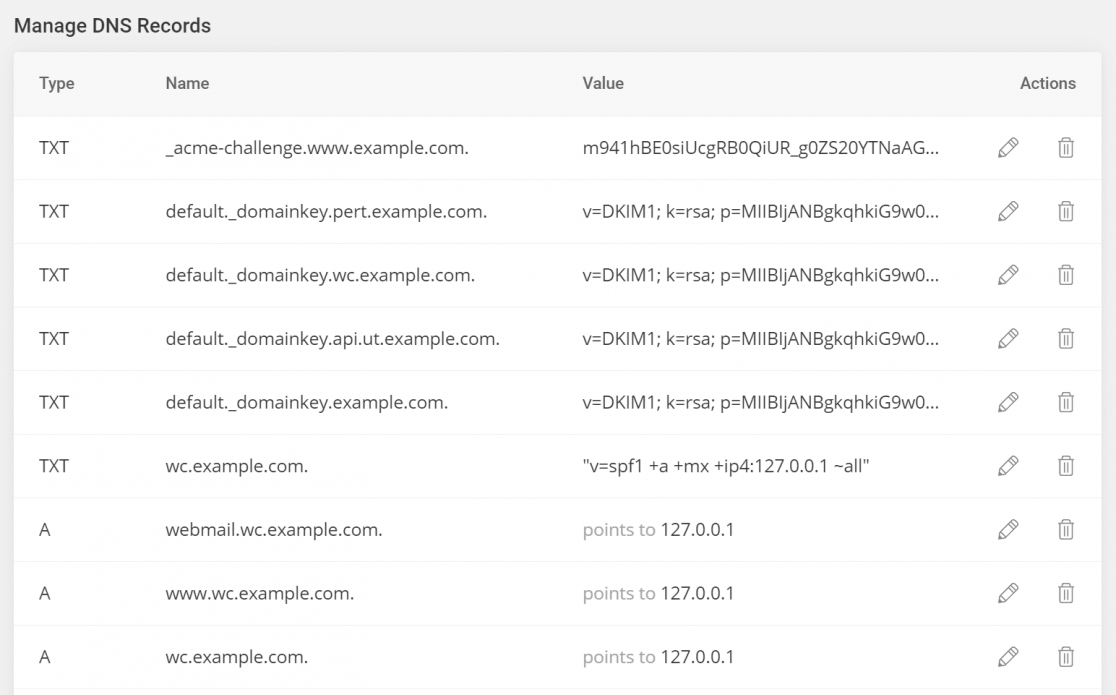Remove the default._domainkey.example.com DKIM record
Screen dimensions: 1116x695
1066,402
